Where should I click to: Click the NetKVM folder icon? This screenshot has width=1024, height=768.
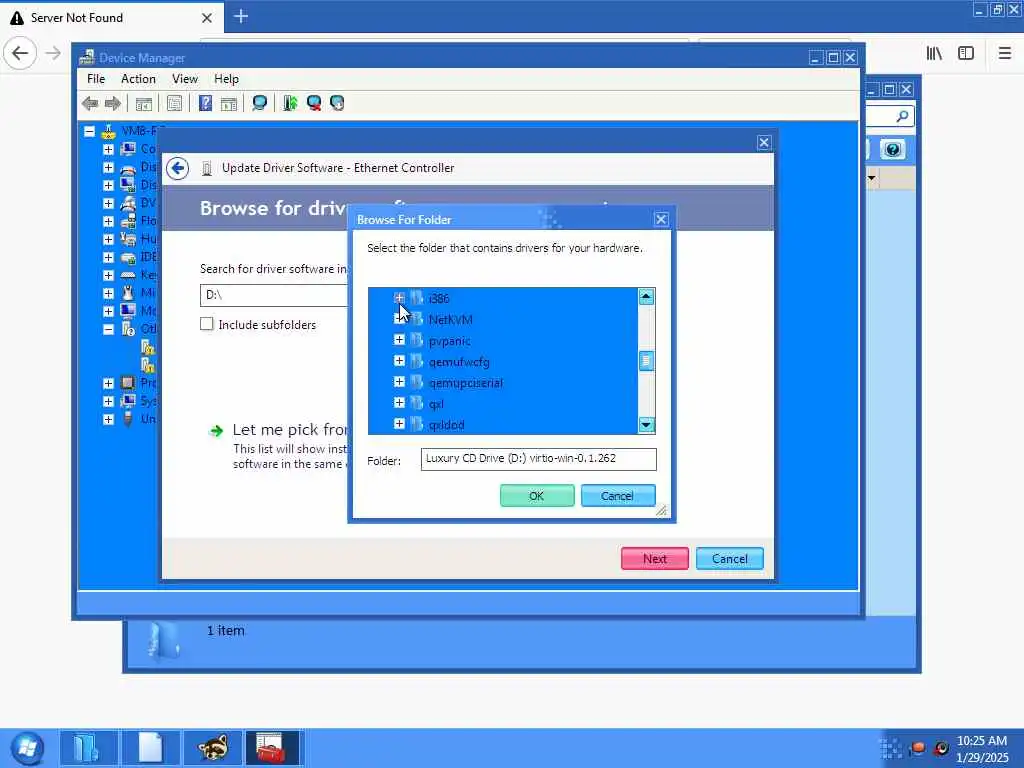click(417, 319)
